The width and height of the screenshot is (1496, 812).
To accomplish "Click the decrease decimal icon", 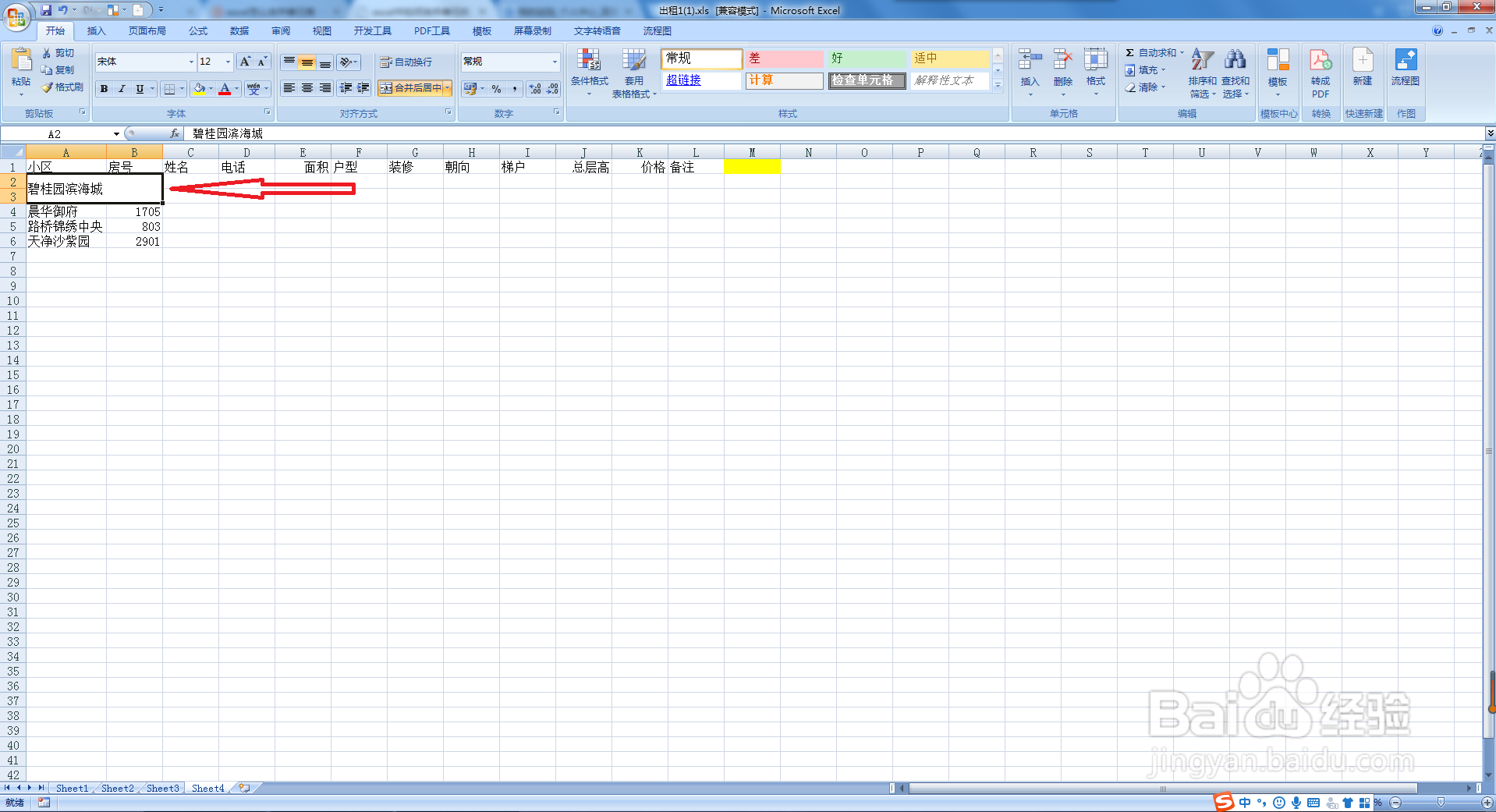I will pyautogui.click(x=552, y=89).
